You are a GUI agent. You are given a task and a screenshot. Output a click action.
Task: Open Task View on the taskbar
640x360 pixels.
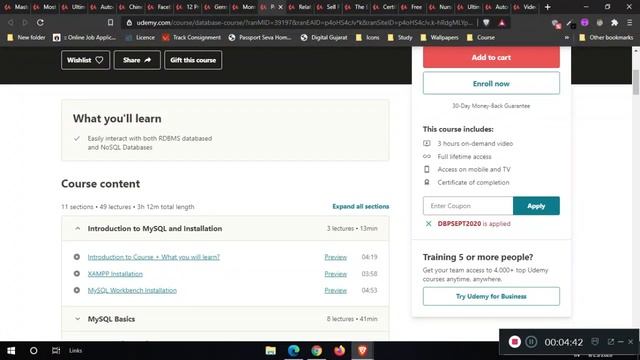[56, 351]
